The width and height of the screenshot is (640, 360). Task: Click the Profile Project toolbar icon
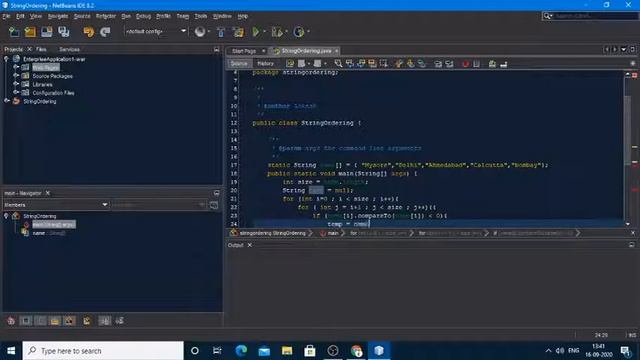(x=299, y=31)
